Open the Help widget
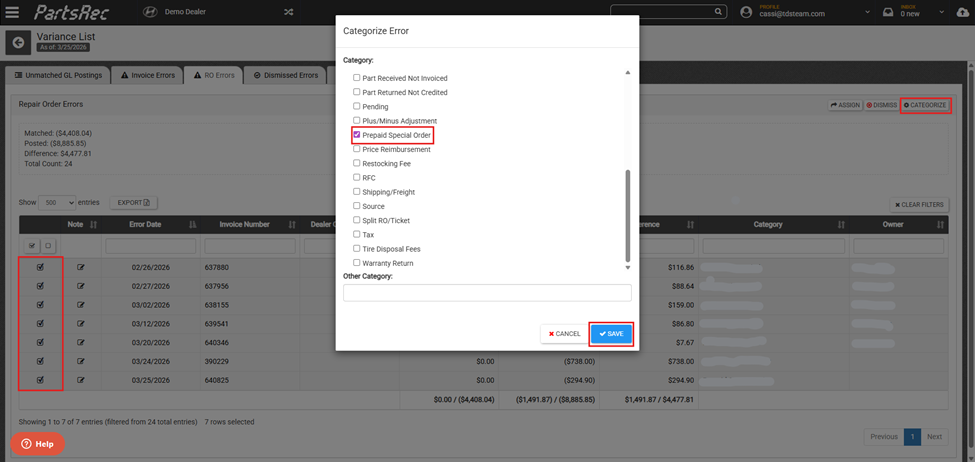Screen dimensions: 975x462 (37, 444)
